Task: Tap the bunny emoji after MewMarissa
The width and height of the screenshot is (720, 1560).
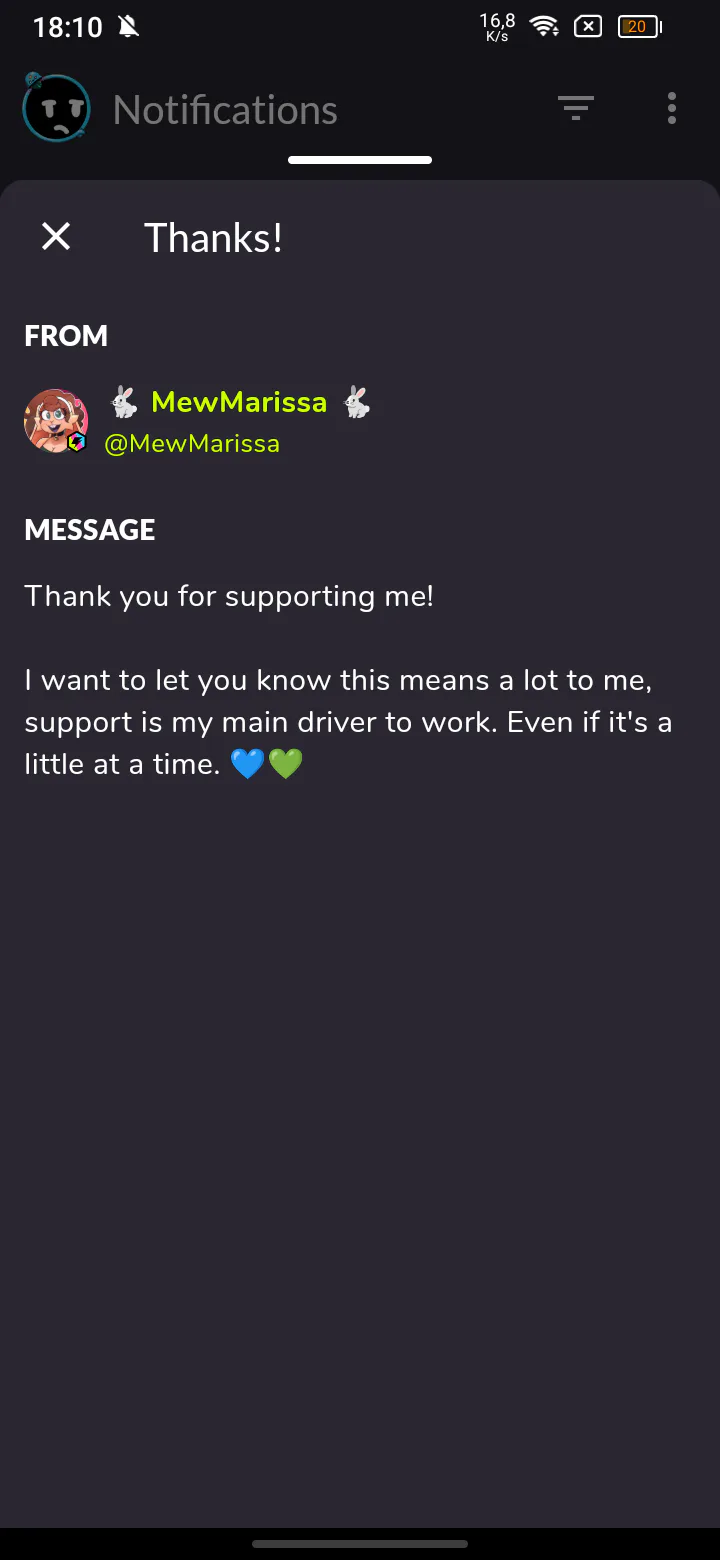Action: click(357, 402)
